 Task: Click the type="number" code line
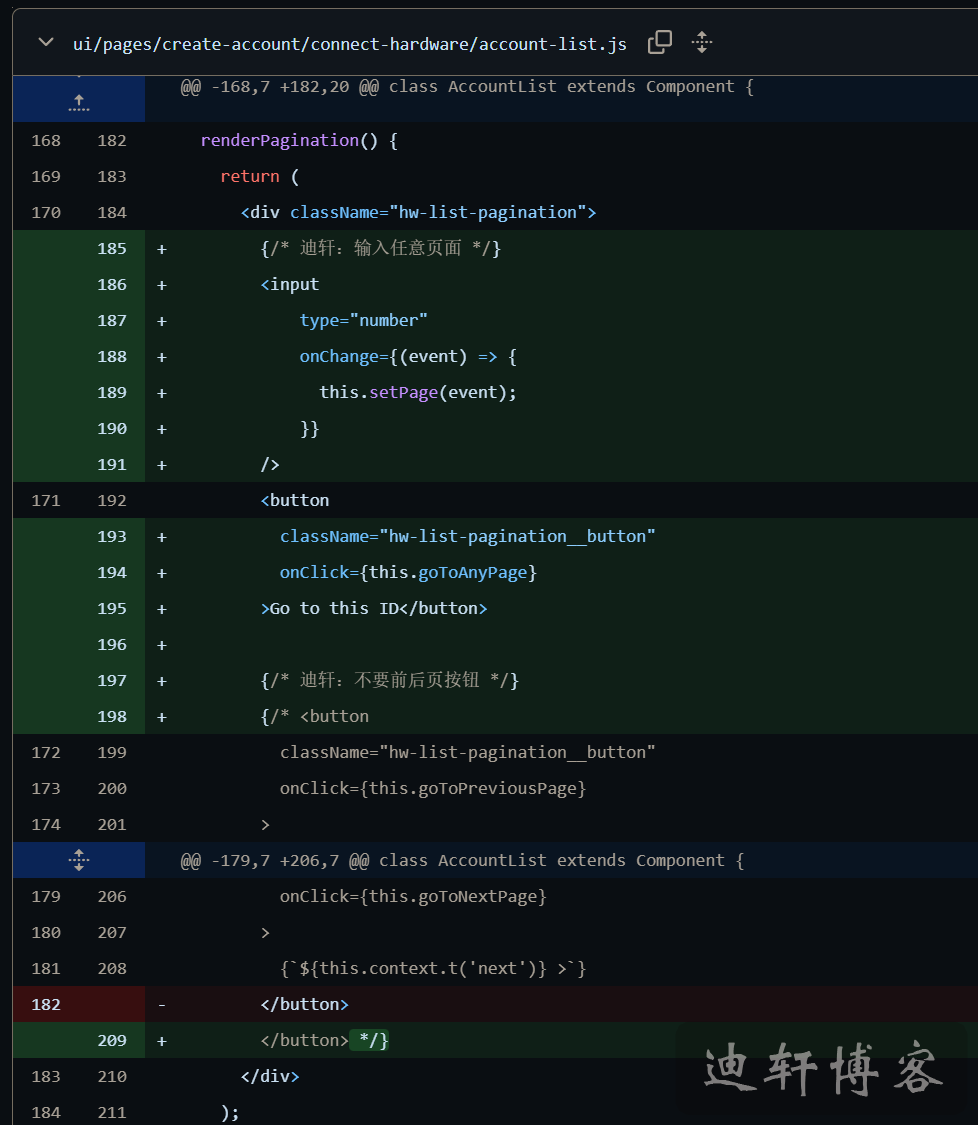[x=363, y=321]
